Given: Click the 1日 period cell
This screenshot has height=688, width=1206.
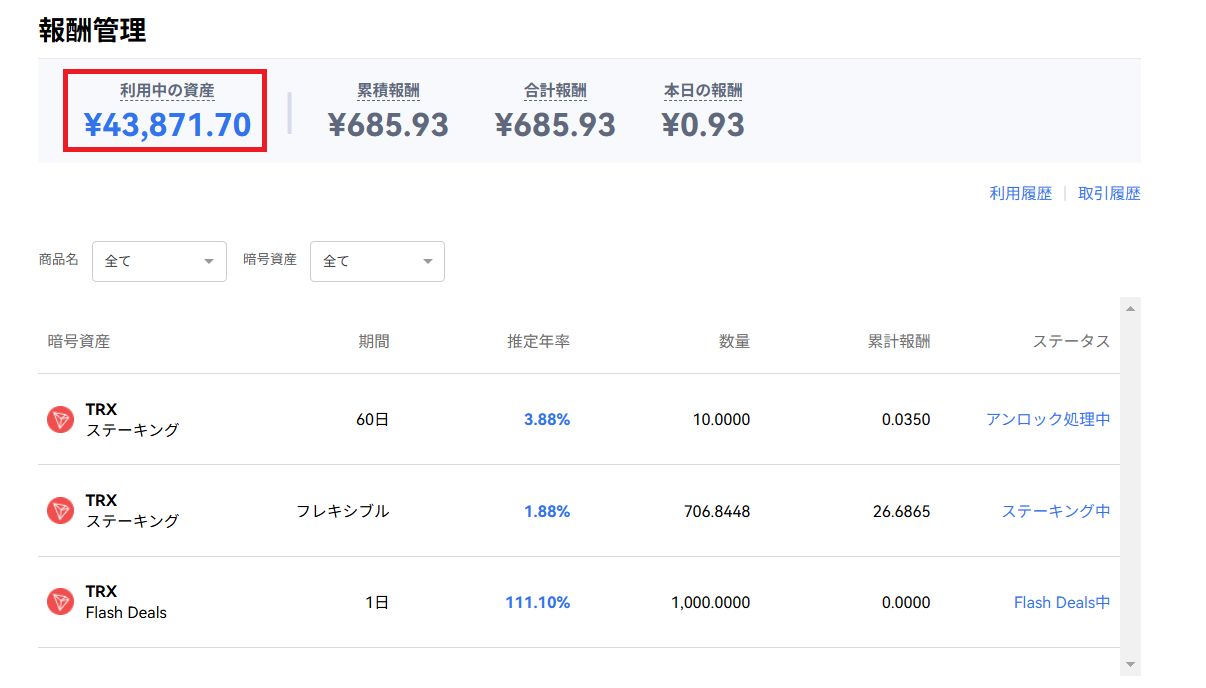Looking at the screenshot, I should coord(377,602).
